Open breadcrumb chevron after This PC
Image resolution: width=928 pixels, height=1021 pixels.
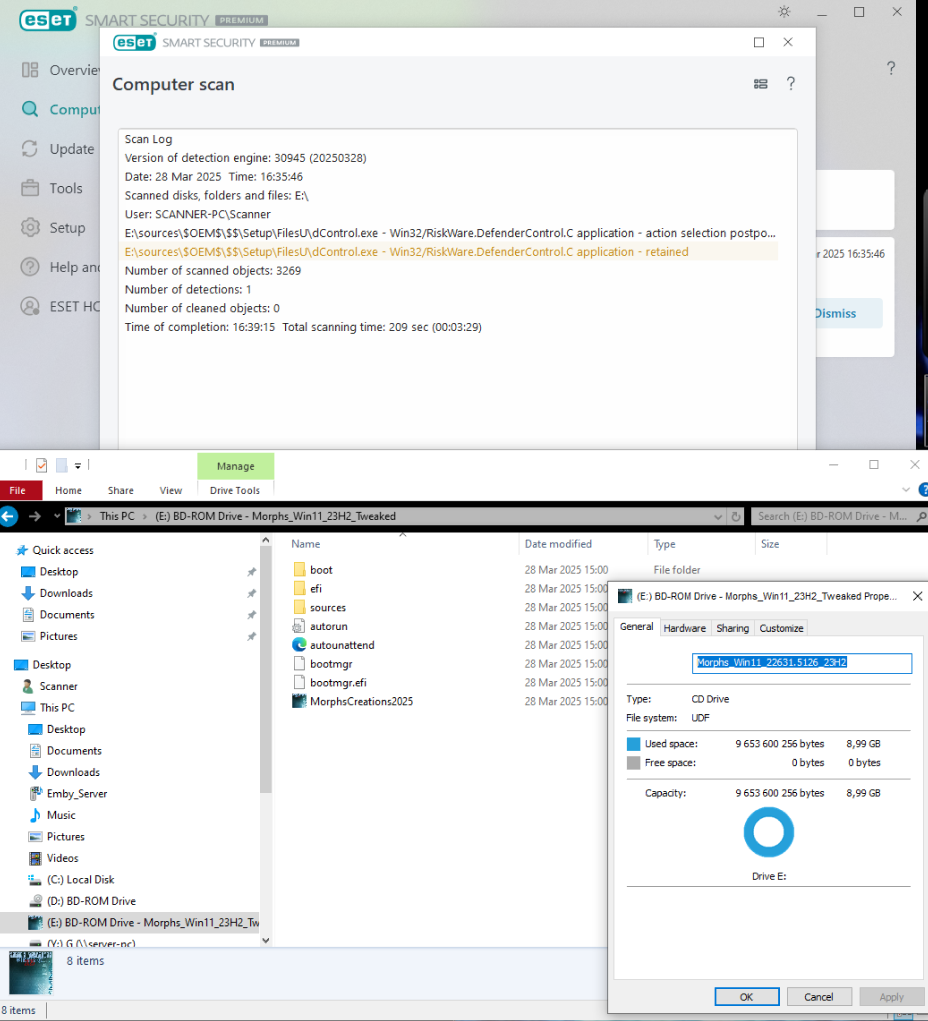tap(145, 516)
